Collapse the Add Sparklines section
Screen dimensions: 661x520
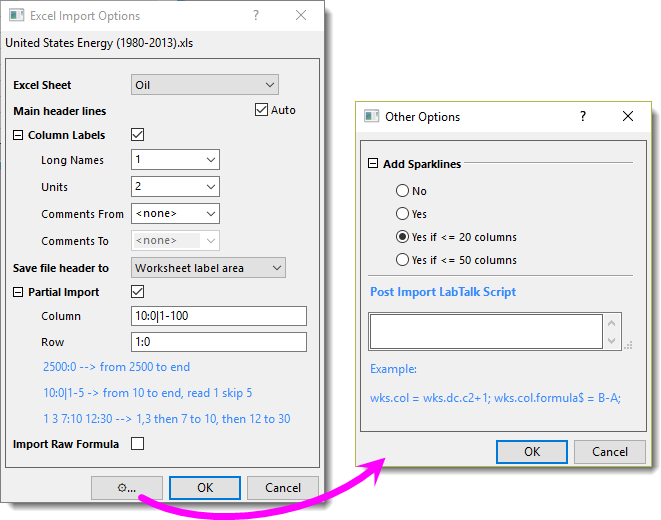(x=374, y=164)
